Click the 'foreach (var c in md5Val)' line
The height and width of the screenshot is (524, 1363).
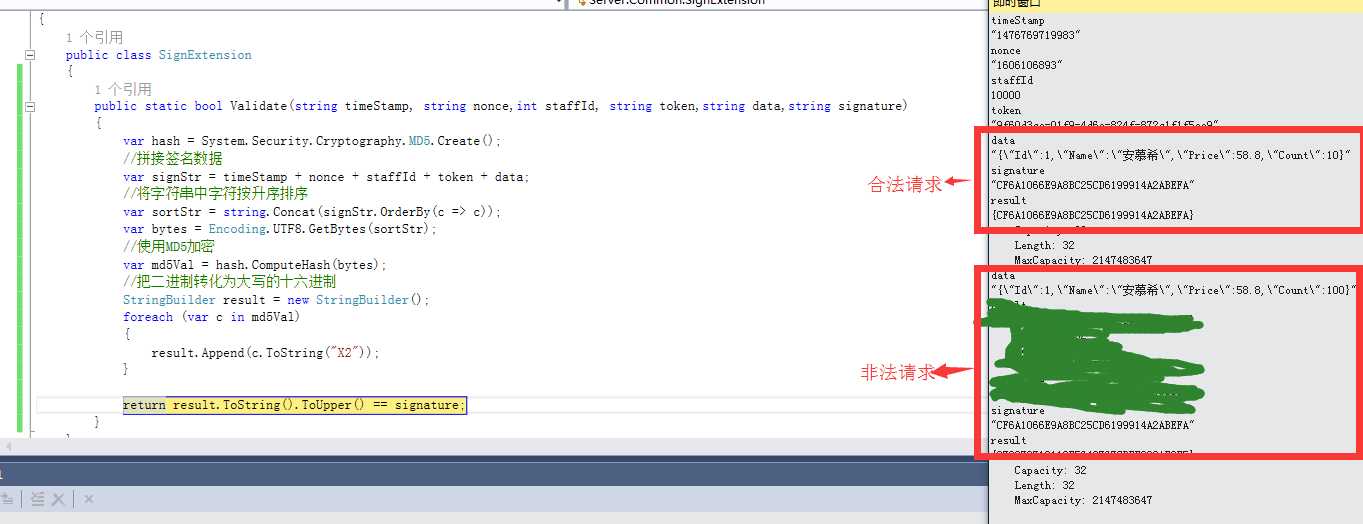click(x=212, y=317)
